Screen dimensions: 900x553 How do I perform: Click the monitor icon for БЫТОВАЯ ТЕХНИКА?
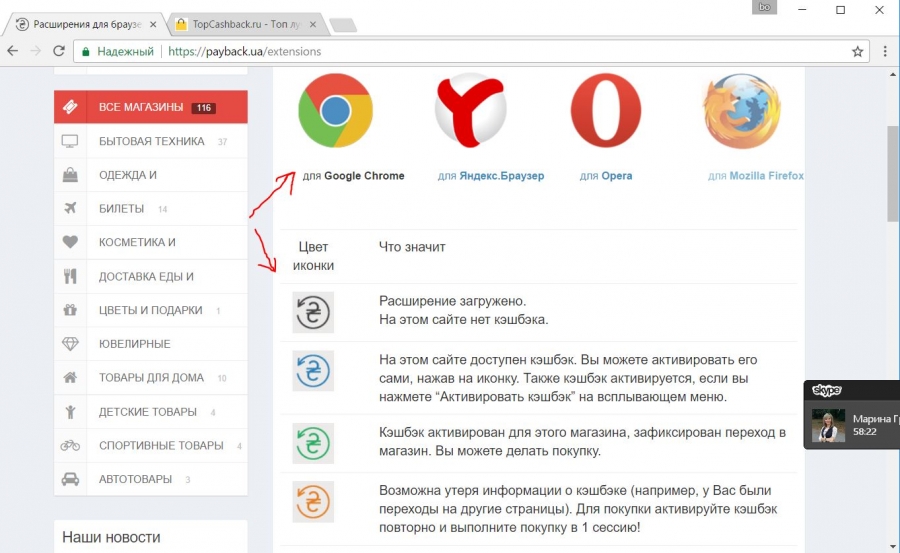(70, 141)
